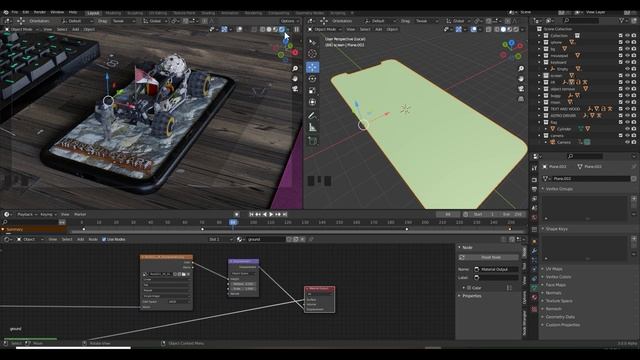This screenshot has width=640, height=360.
Task: Collapse the keyboard collection in outliner
Action: click(x=539, y=62)
